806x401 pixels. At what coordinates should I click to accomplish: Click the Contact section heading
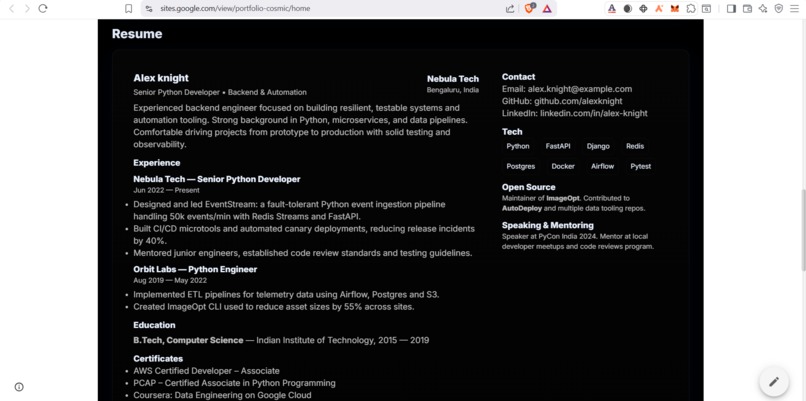coord(519,77)
